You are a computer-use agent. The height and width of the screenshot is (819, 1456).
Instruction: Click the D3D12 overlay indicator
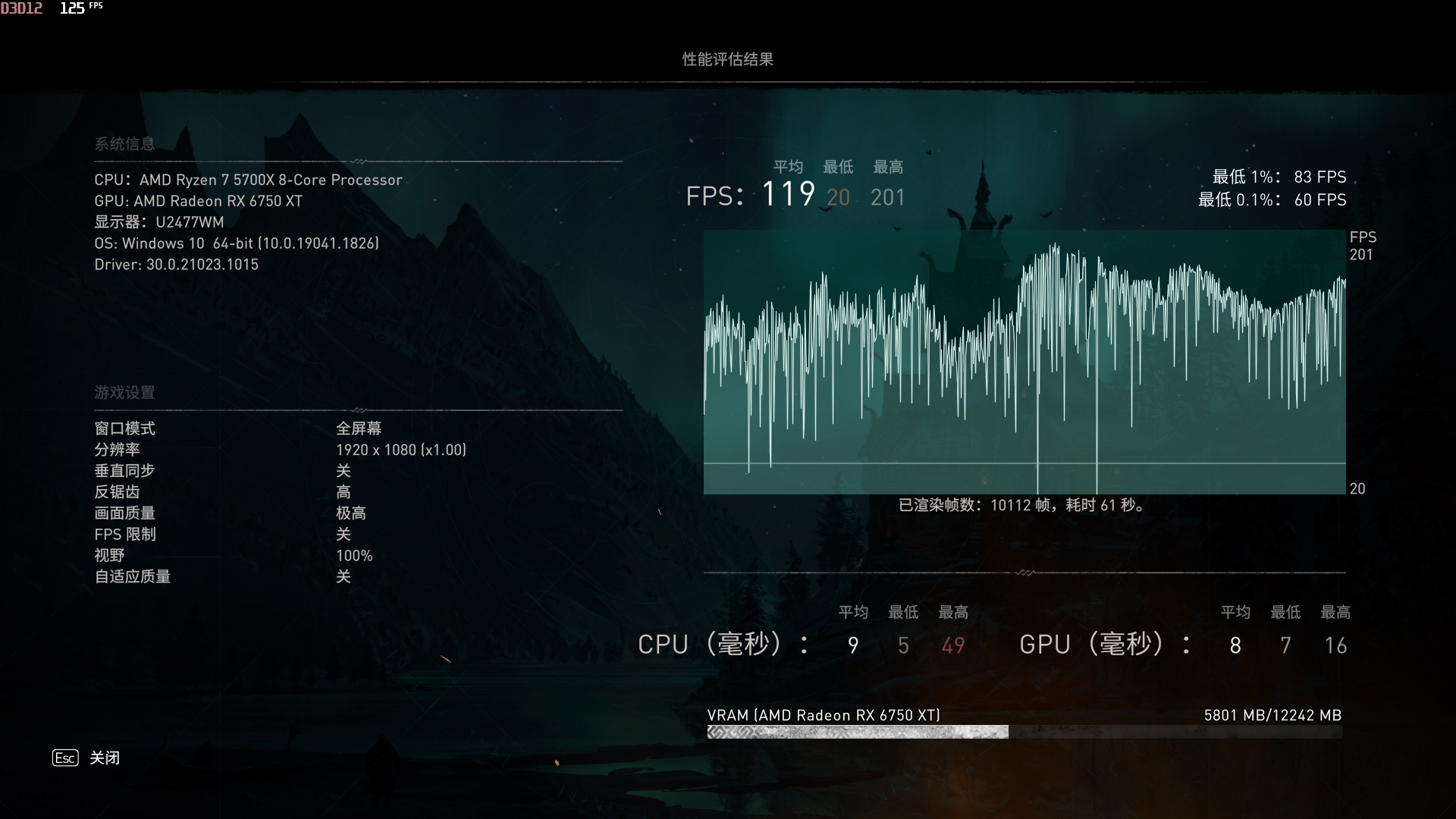pos(22,9)
